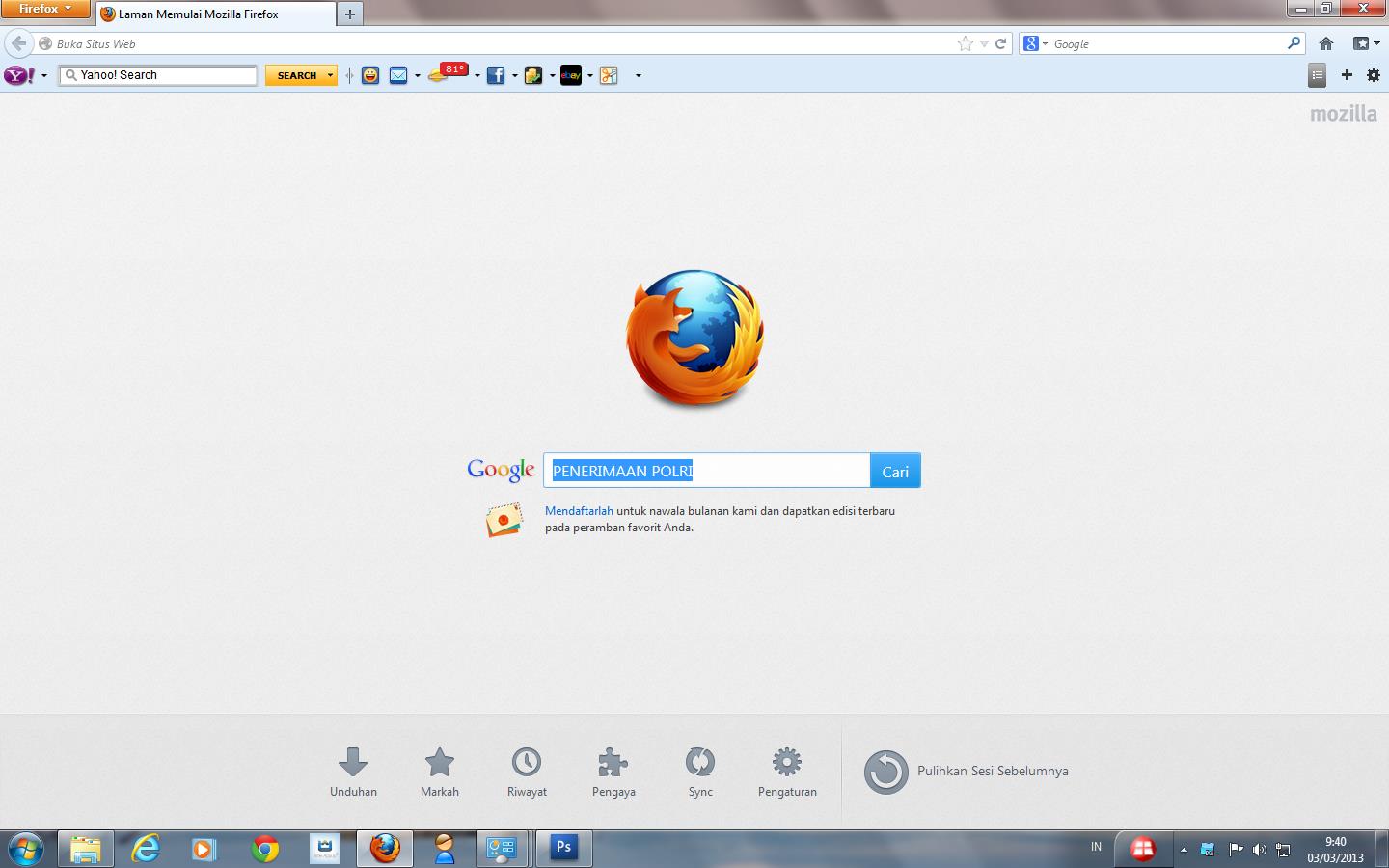Reload the page with the refresh icon
The height and width of the screenshot is (868, 1389).
pos(1001,43)
